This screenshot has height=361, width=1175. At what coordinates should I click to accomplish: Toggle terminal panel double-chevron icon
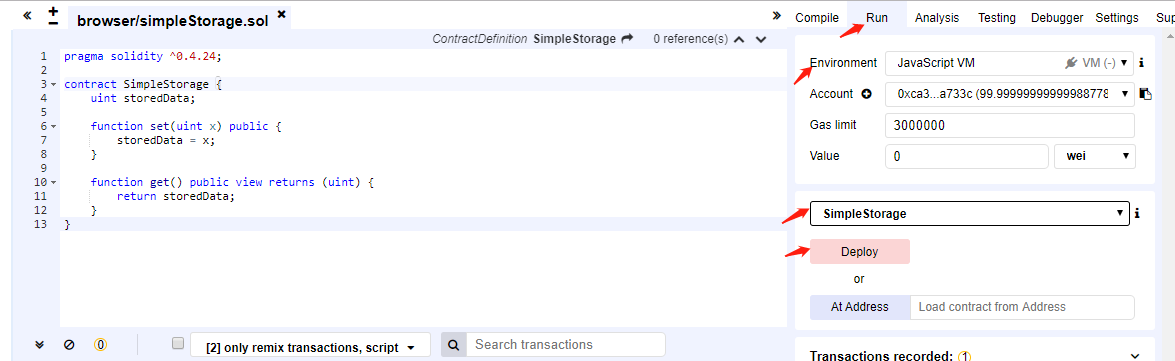40,345
